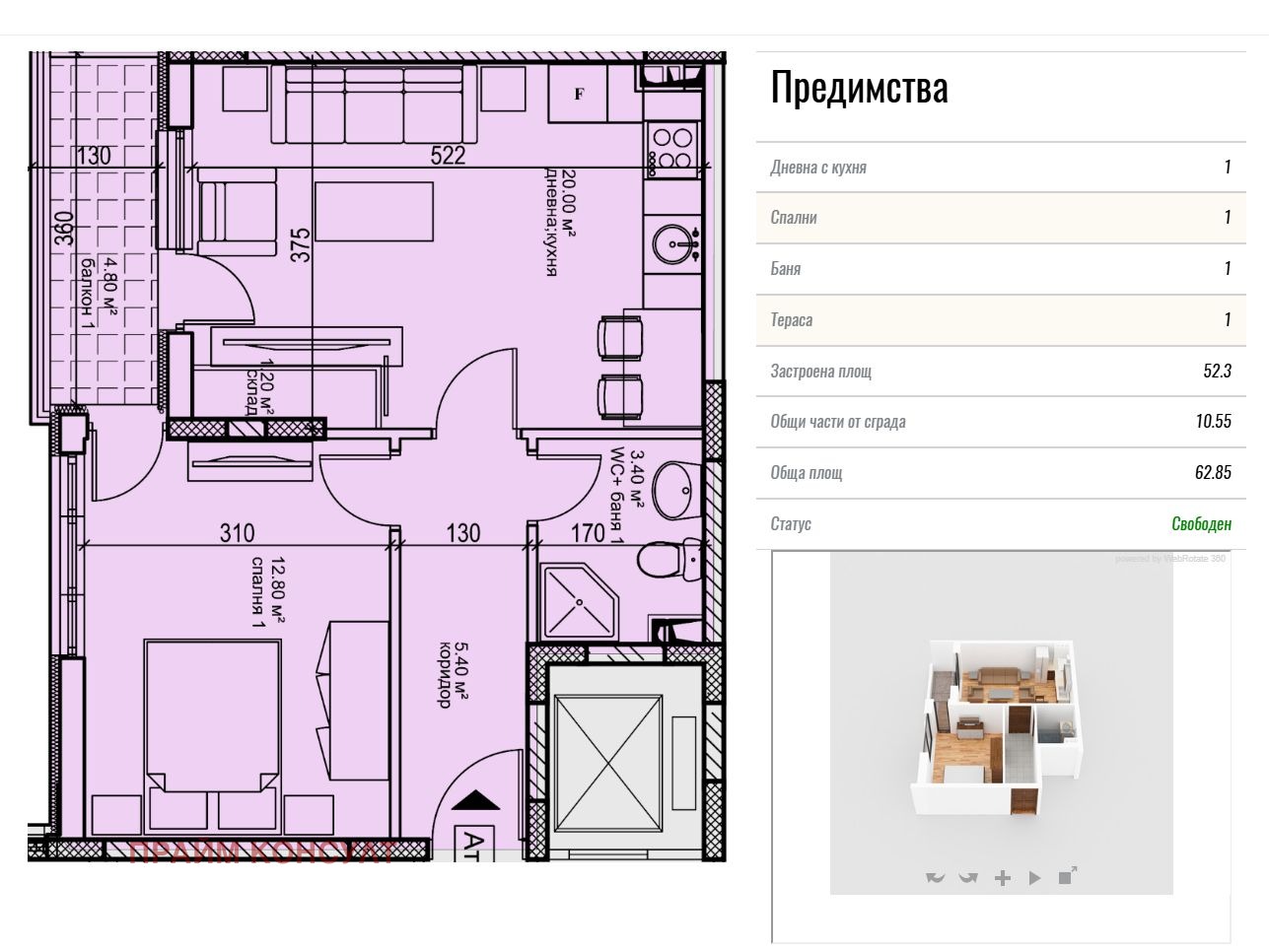
Task: Open the 3D viewer in fullscreen
Action: click(x=1067, y=875)
